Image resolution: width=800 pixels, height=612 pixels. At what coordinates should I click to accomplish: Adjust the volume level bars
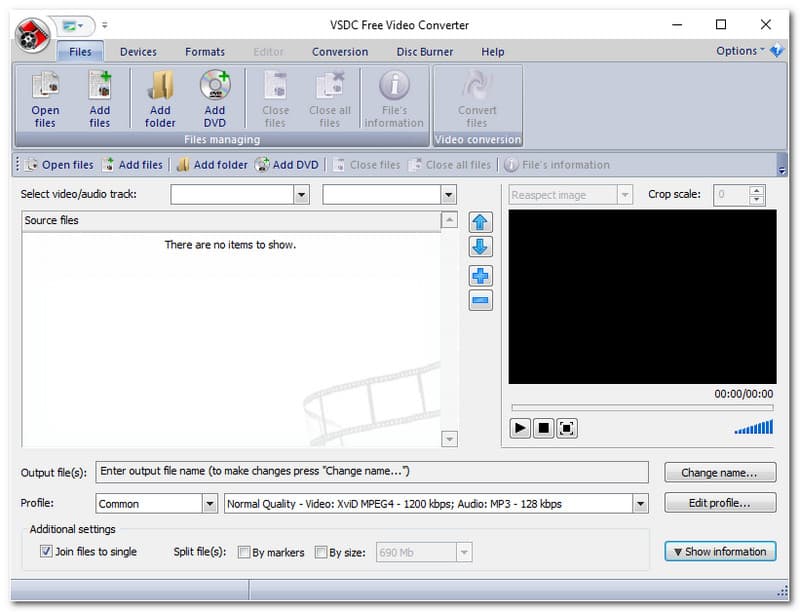click(x=754, y=427)
